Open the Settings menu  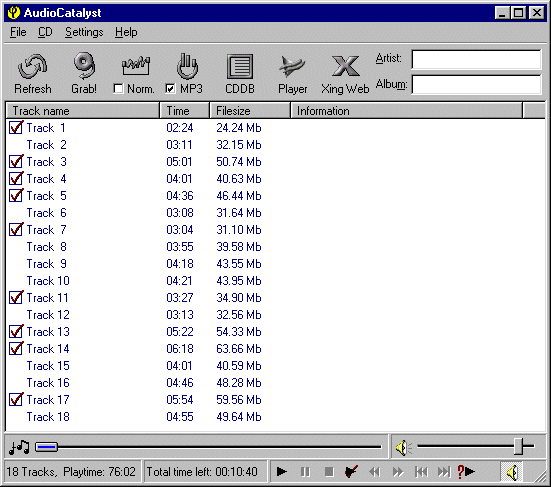point(84,32)
